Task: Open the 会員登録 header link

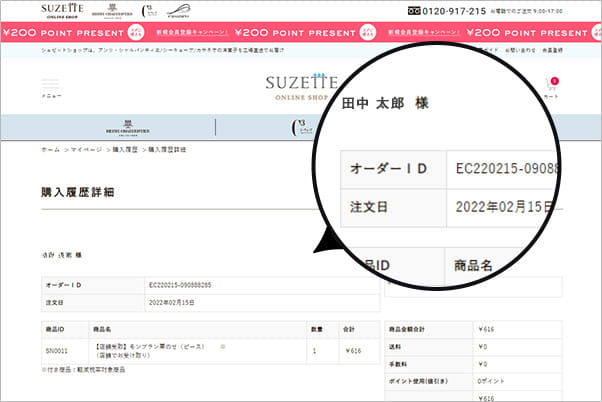Action: coord(551,49)
